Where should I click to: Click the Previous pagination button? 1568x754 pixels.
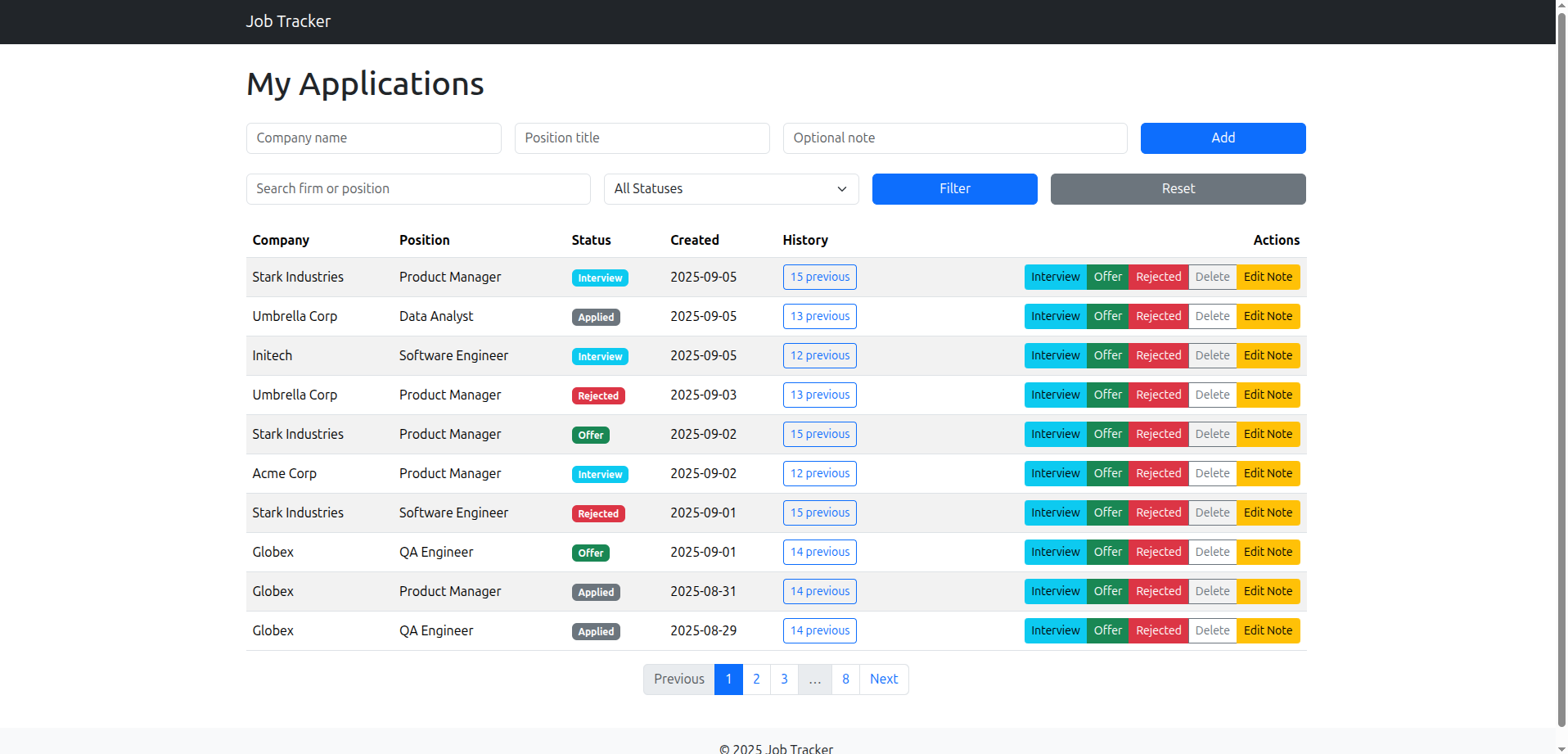pos(678,679)
